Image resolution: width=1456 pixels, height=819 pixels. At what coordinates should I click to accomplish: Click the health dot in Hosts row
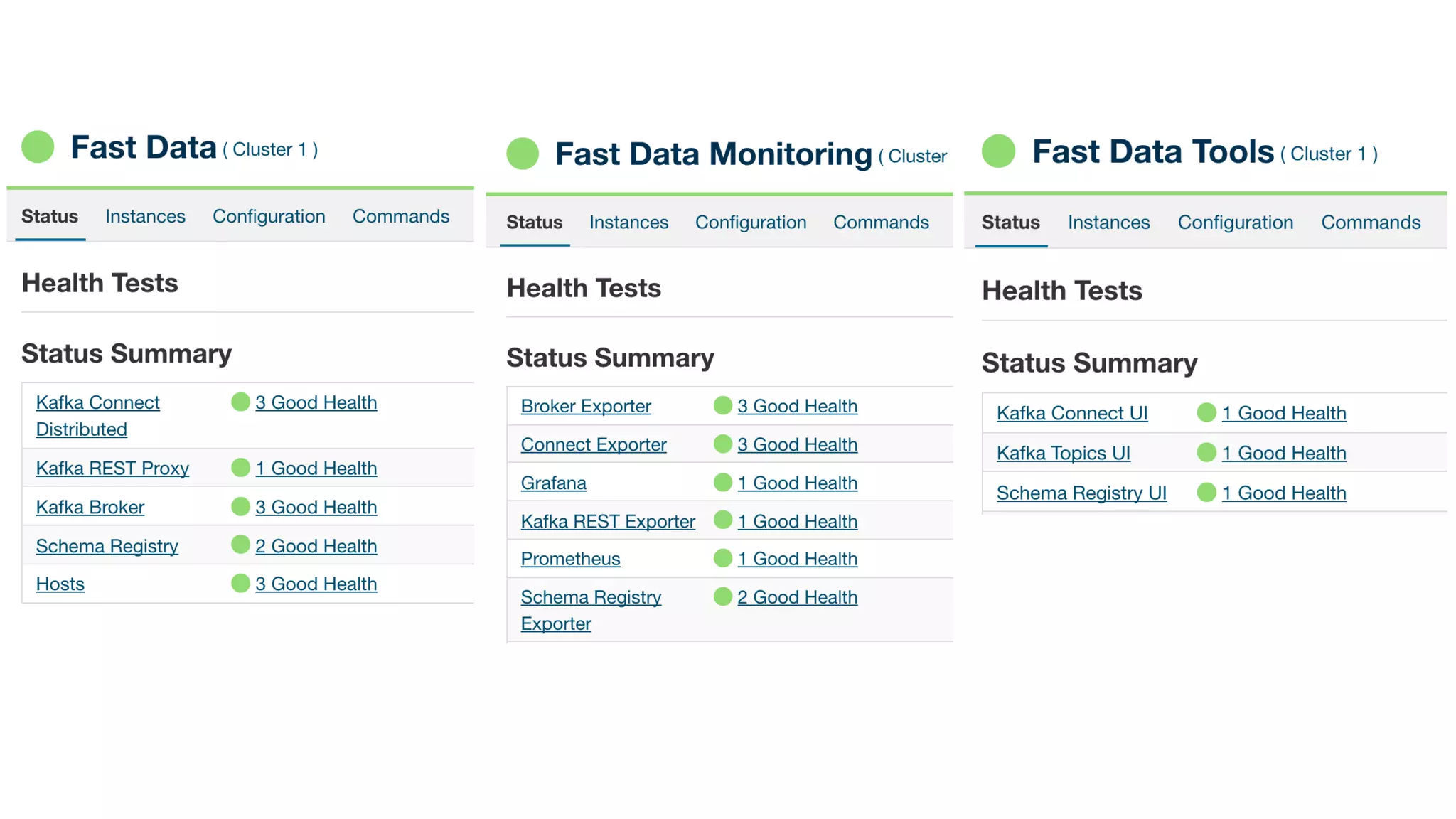tap(240, 584)
